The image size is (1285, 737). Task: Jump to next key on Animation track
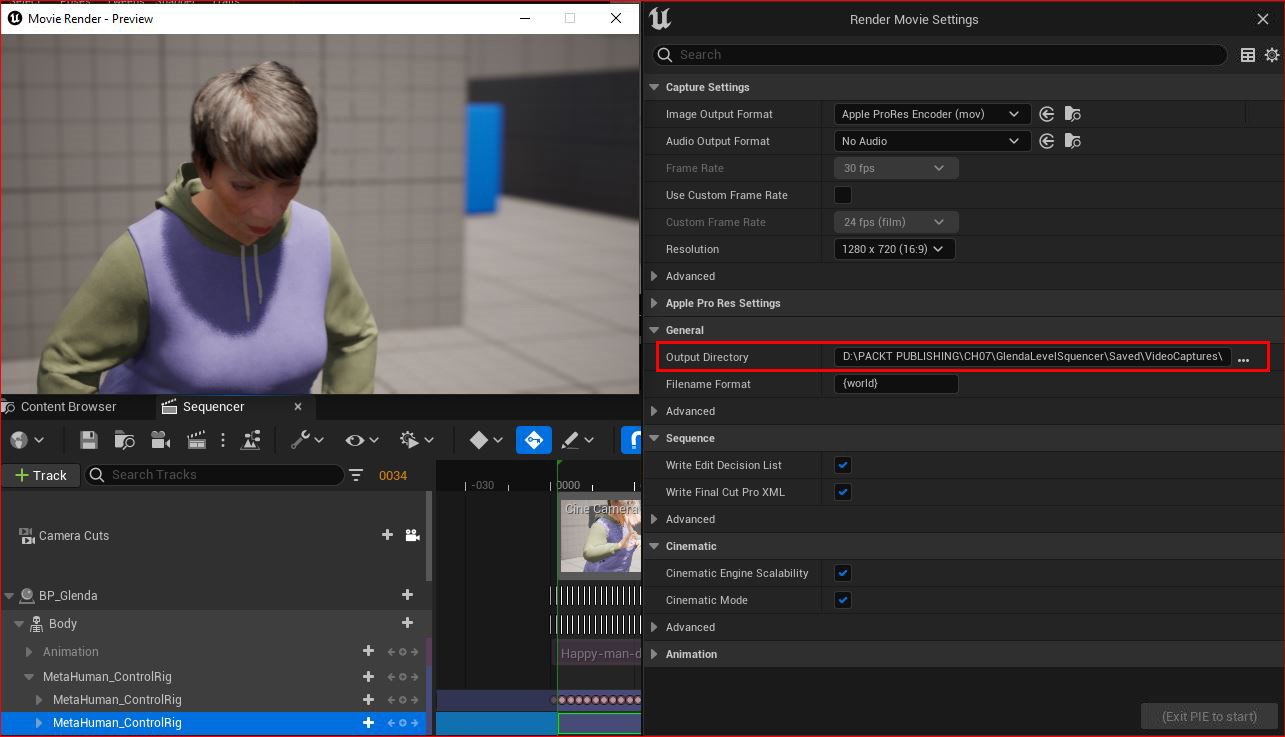(415, 652)
